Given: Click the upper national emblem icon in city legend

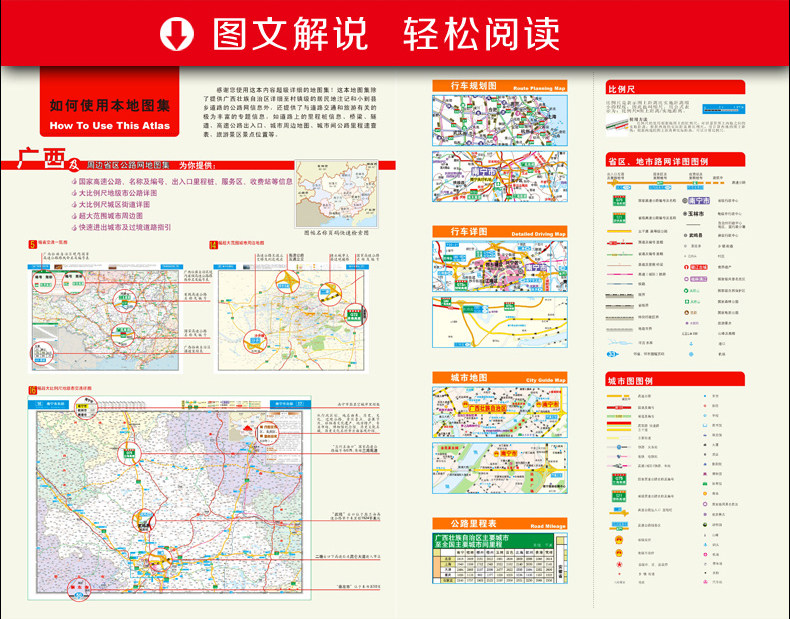Looking at the screenshot, I should tap(619, 540).
